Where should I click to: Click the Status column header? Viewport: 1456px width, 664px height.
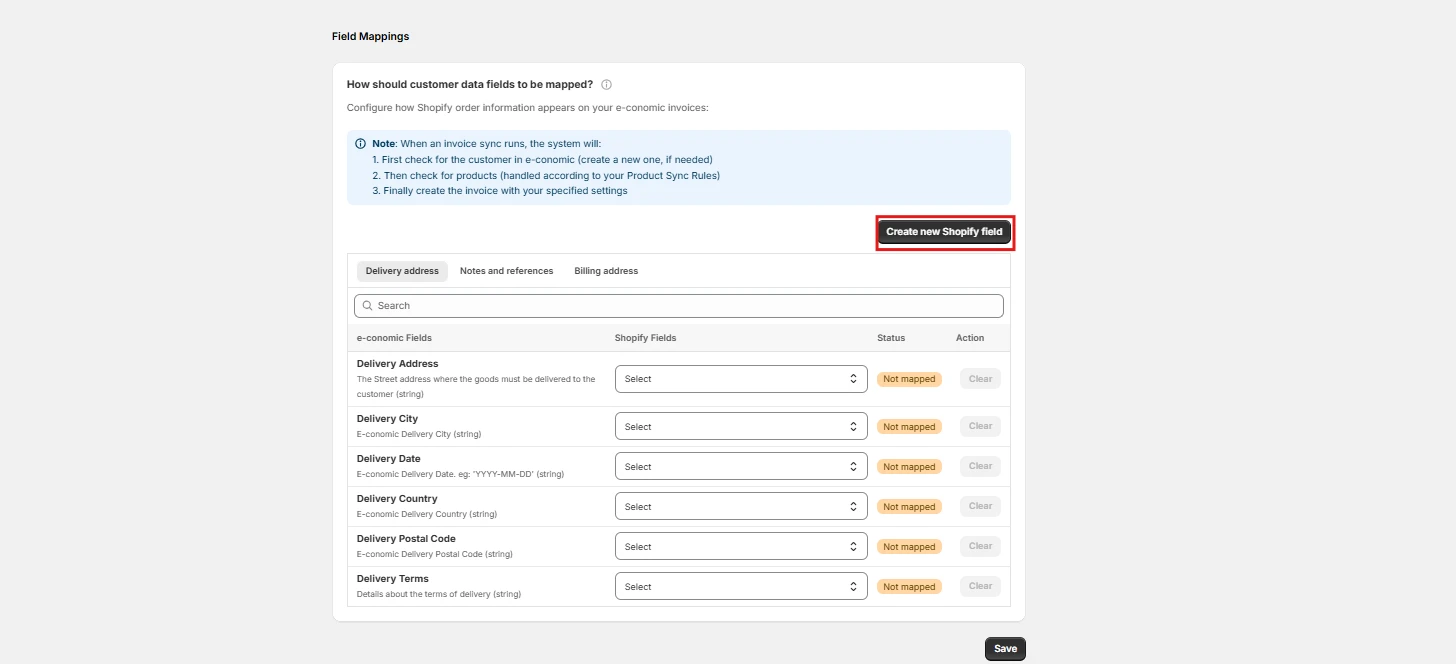[891, 338]
